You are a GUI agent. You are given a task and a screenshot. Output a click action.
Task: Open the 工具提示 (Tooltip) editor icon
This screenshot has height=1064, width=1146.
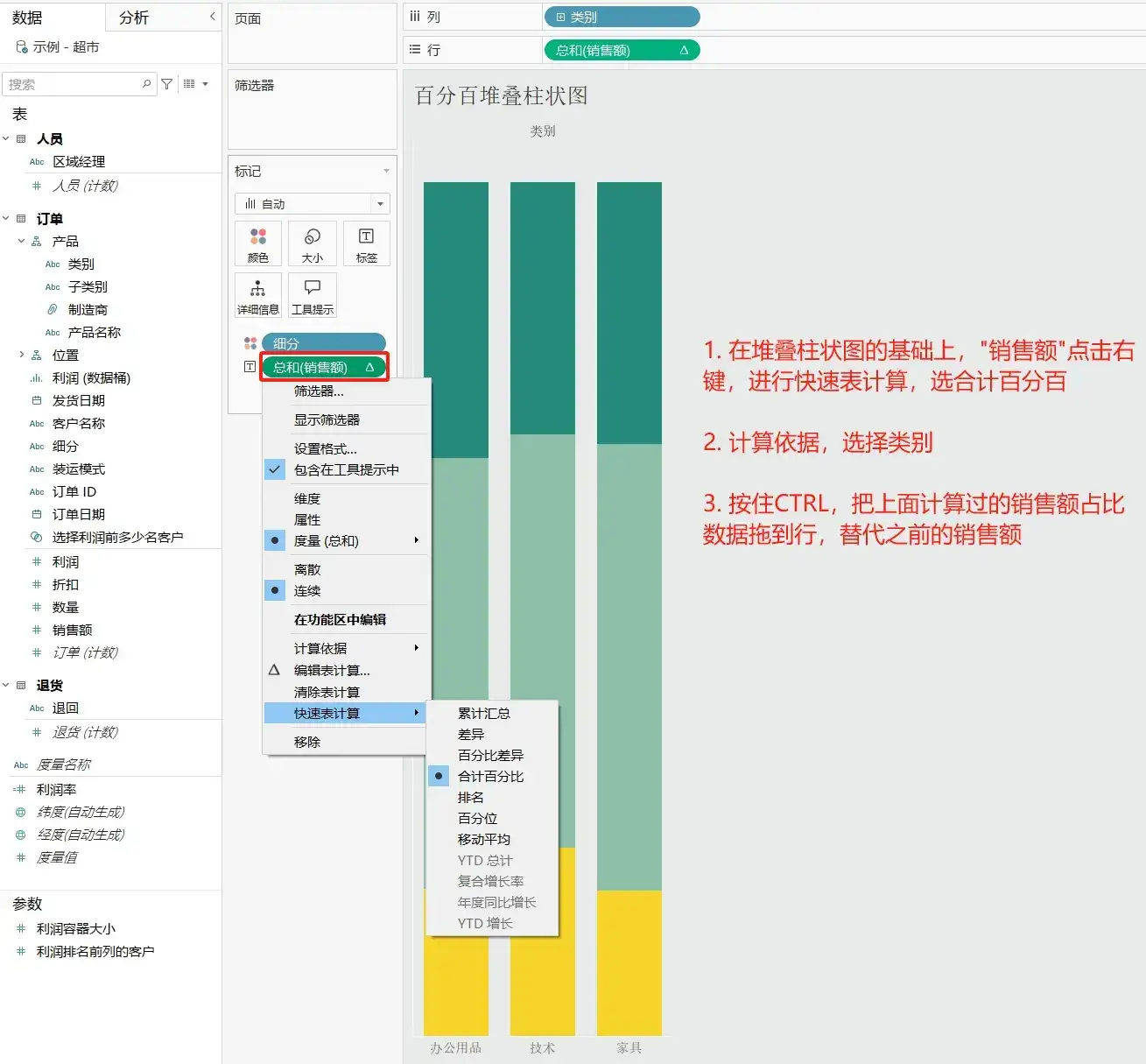coord(312,295)
